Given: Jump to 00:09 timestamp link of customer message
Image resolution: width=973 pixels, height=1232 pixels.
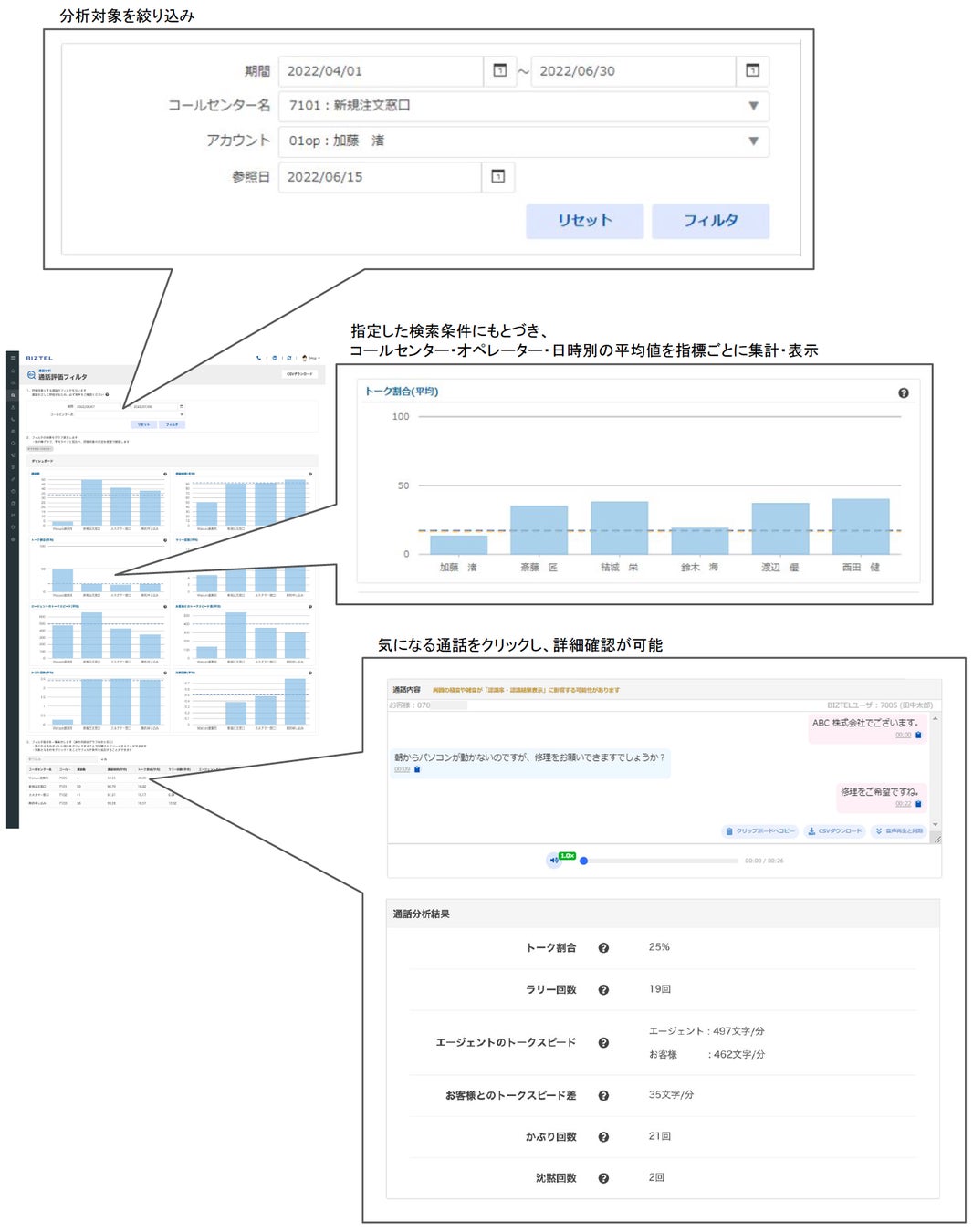Looking at the screenshot, I should 403,769.
